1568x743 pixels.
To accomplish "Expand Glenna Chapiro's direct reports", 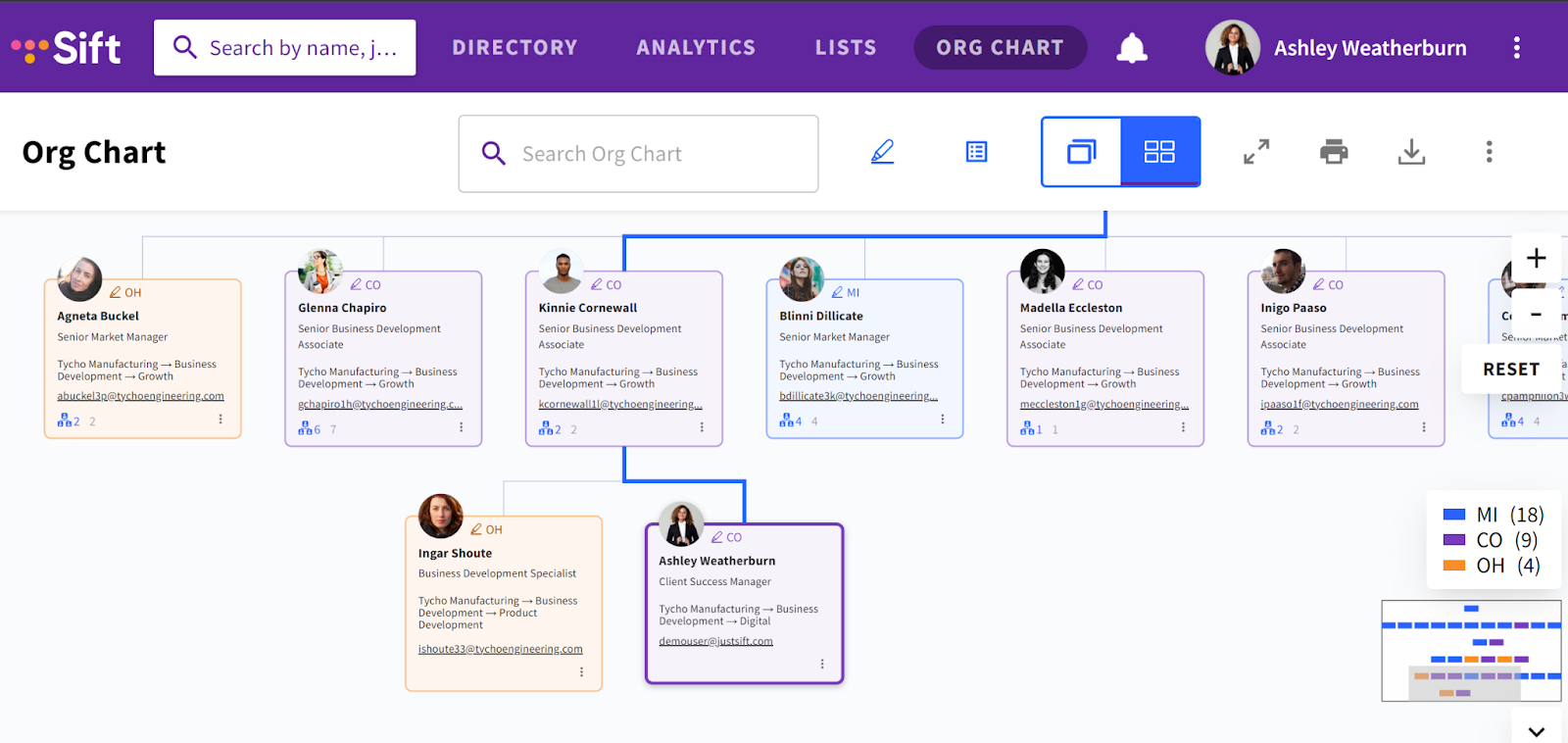I will pos(310,429).
